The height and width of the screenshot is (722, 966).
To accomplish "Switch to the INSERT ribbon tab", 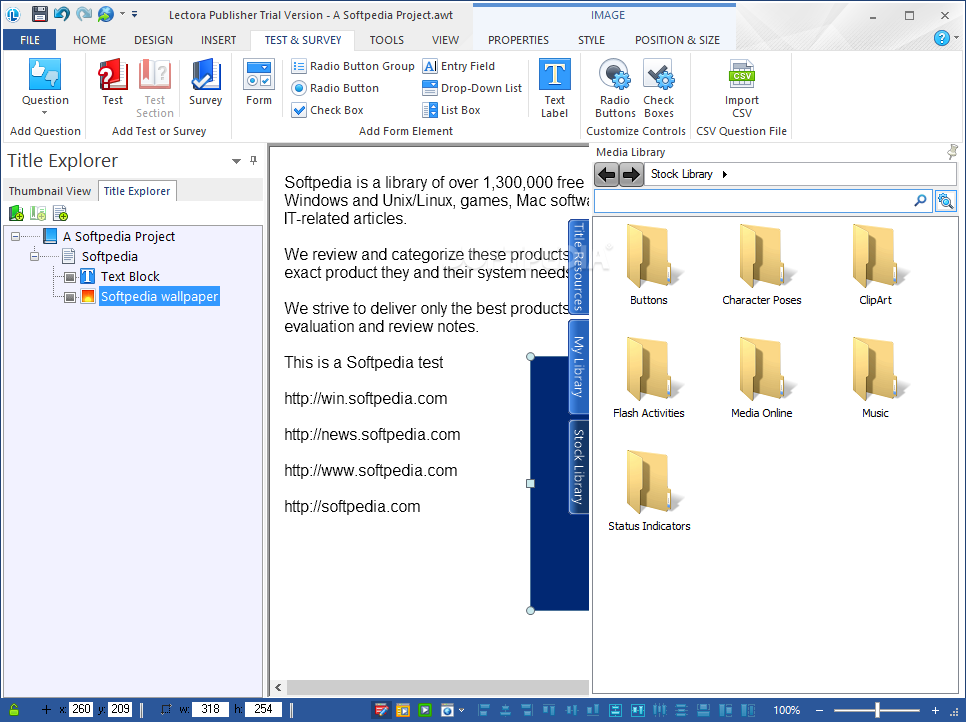I will (218, 40).
